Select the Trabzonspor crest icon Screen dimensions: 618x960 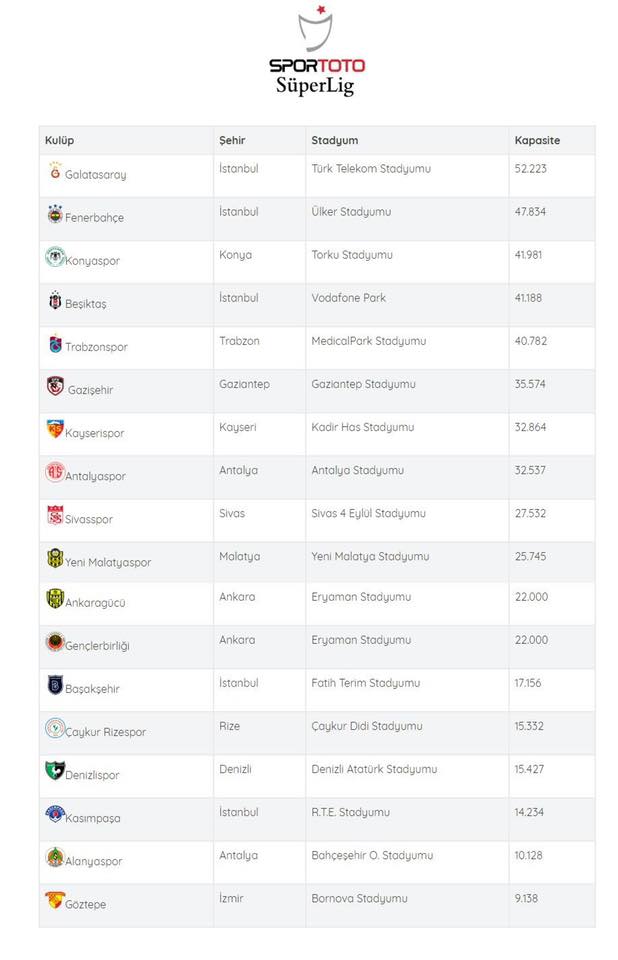coord(55,343)
